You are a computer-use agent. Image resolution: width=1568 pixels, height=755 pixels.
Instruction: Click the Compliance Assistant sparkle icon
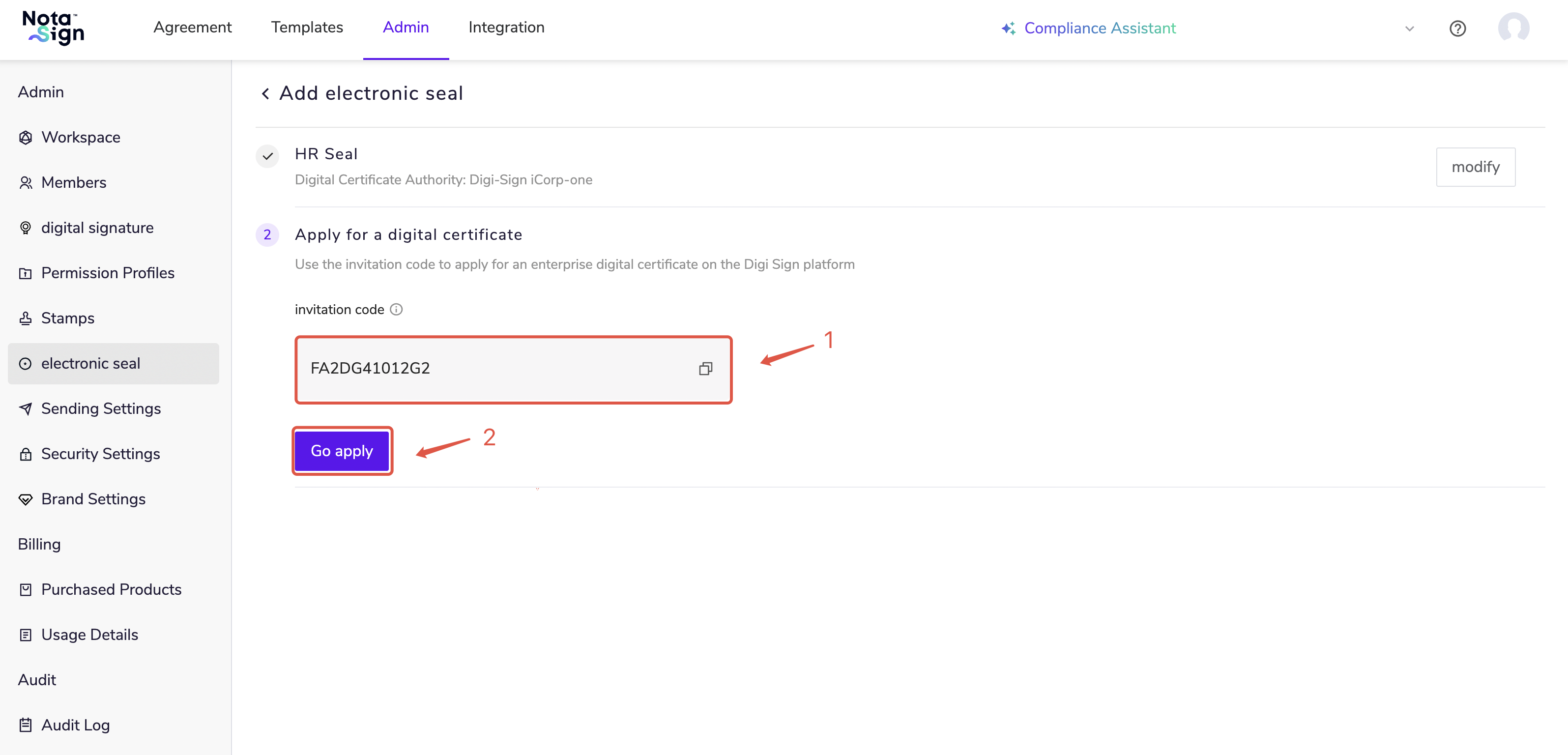(x=1008, y=29)
